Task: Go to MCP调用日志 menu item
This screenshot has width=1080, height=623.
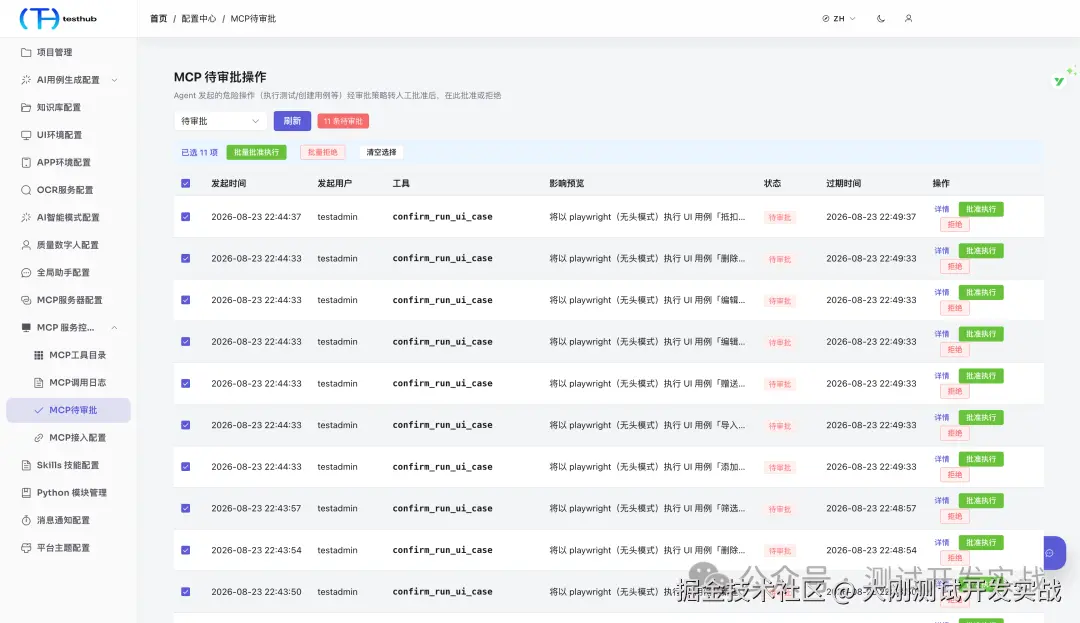Action: pyautogui.click(x=77, y=383)
